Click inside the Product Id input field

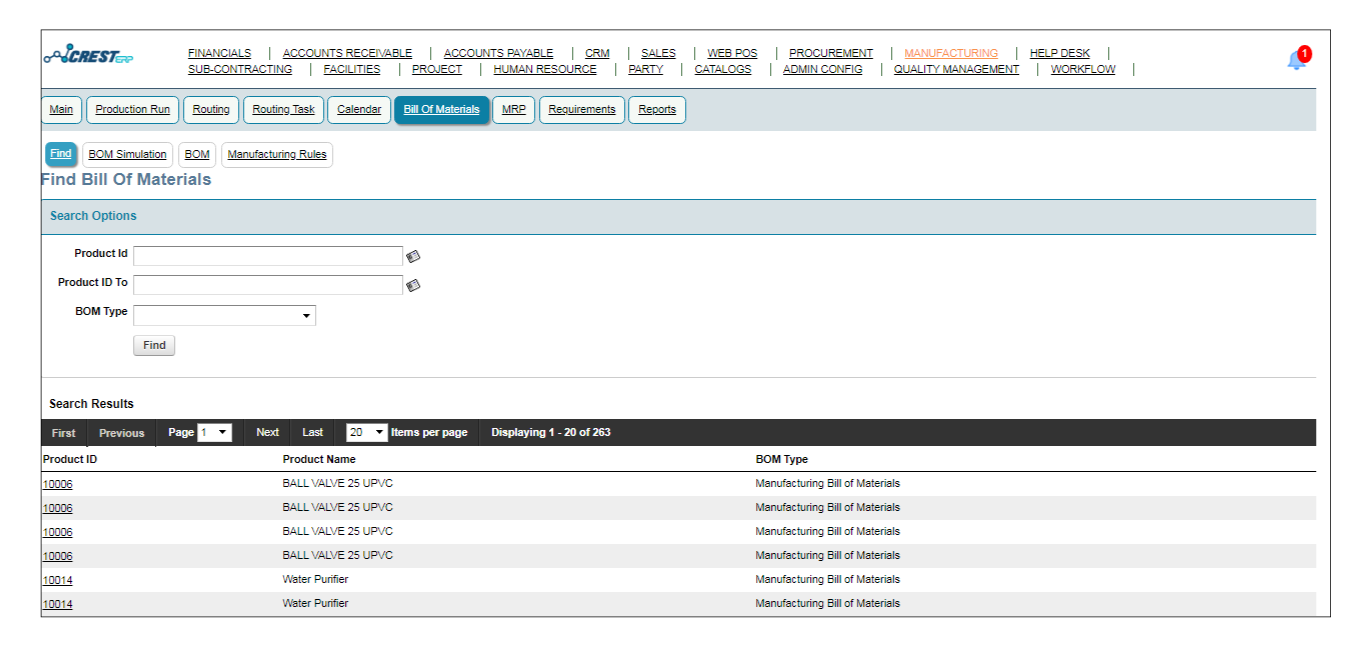coord(267,256)
